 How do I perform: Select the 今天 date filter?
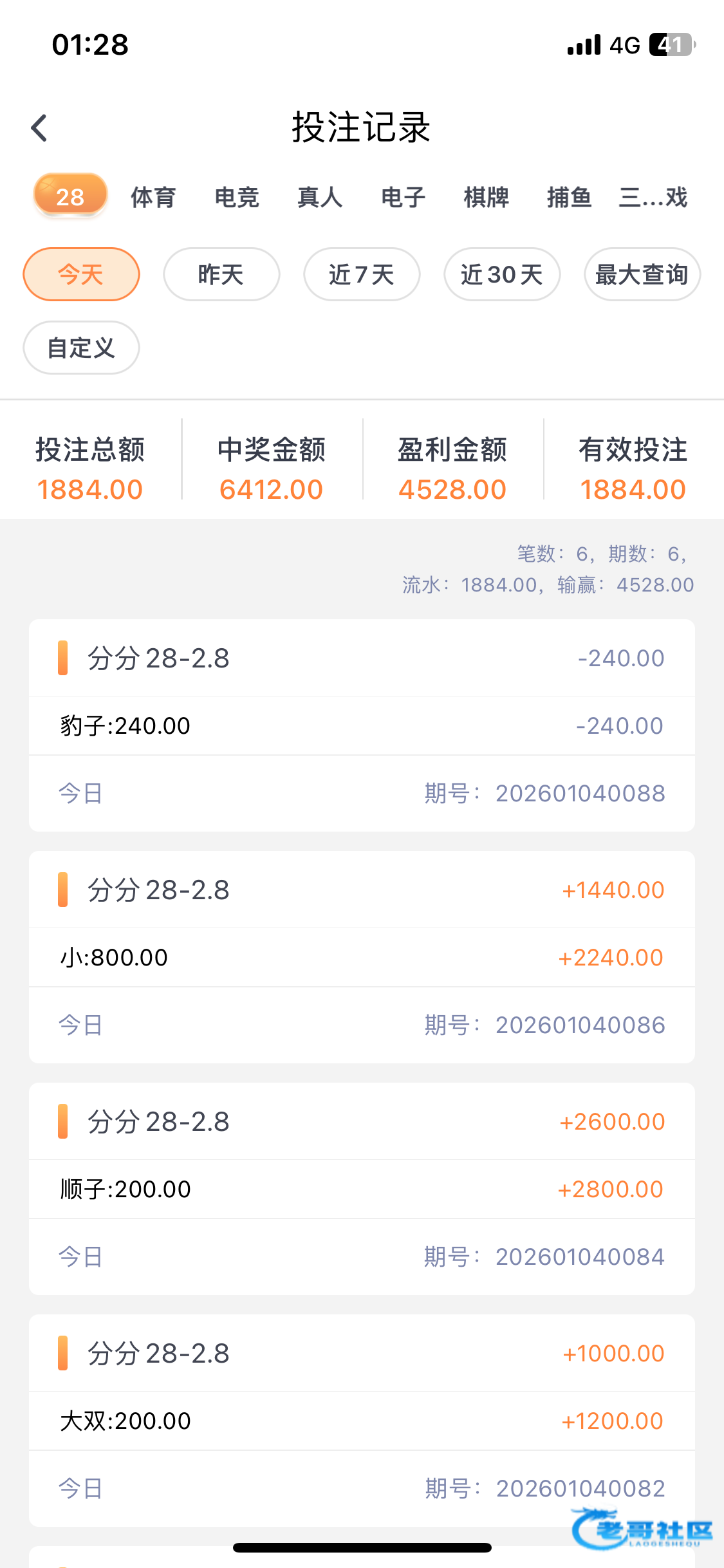(81, 274)
